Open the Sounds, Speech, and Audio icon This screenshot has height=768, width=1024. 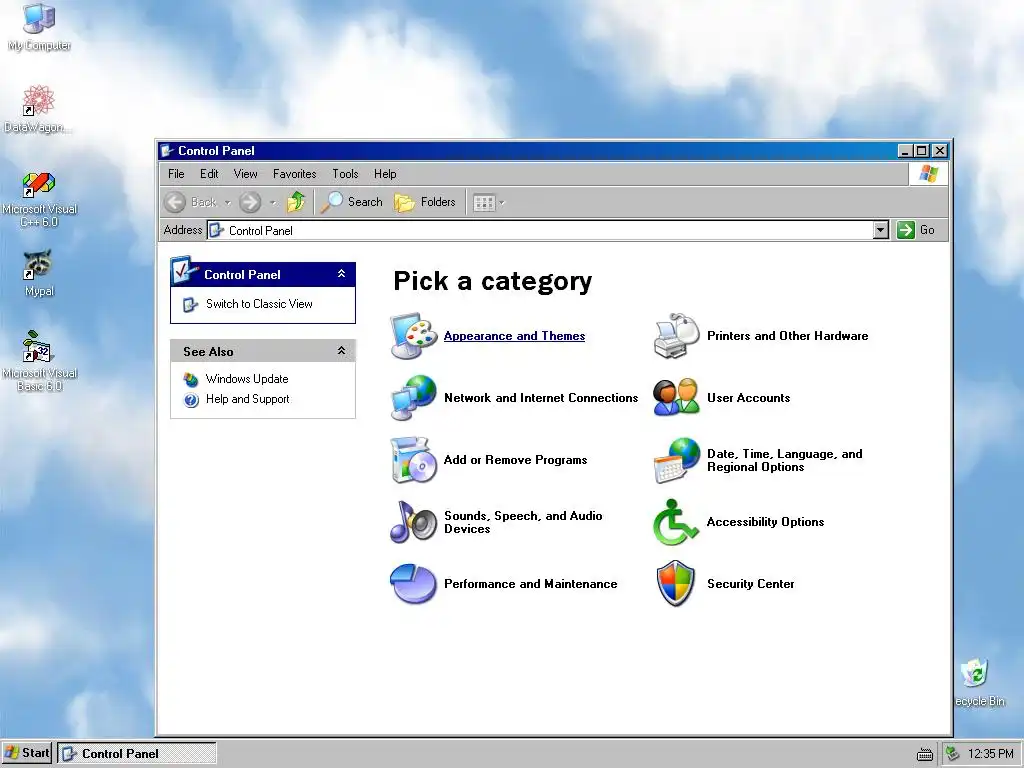(413, 522)
